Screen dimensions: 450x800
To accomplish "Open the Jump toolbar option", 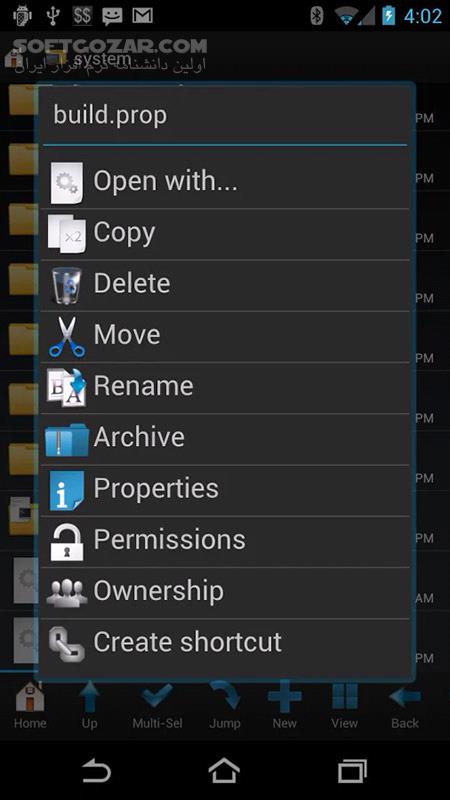I will click(x=225, y=707).
